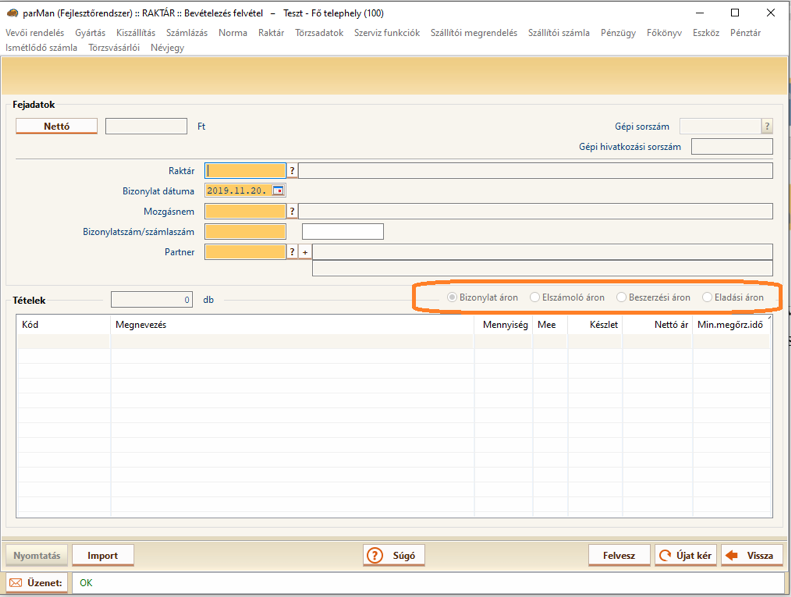This screenshot has width=791, height=597.
Task: Click the Mozgásnem lookup question mark button
Action: coord(292,211)
